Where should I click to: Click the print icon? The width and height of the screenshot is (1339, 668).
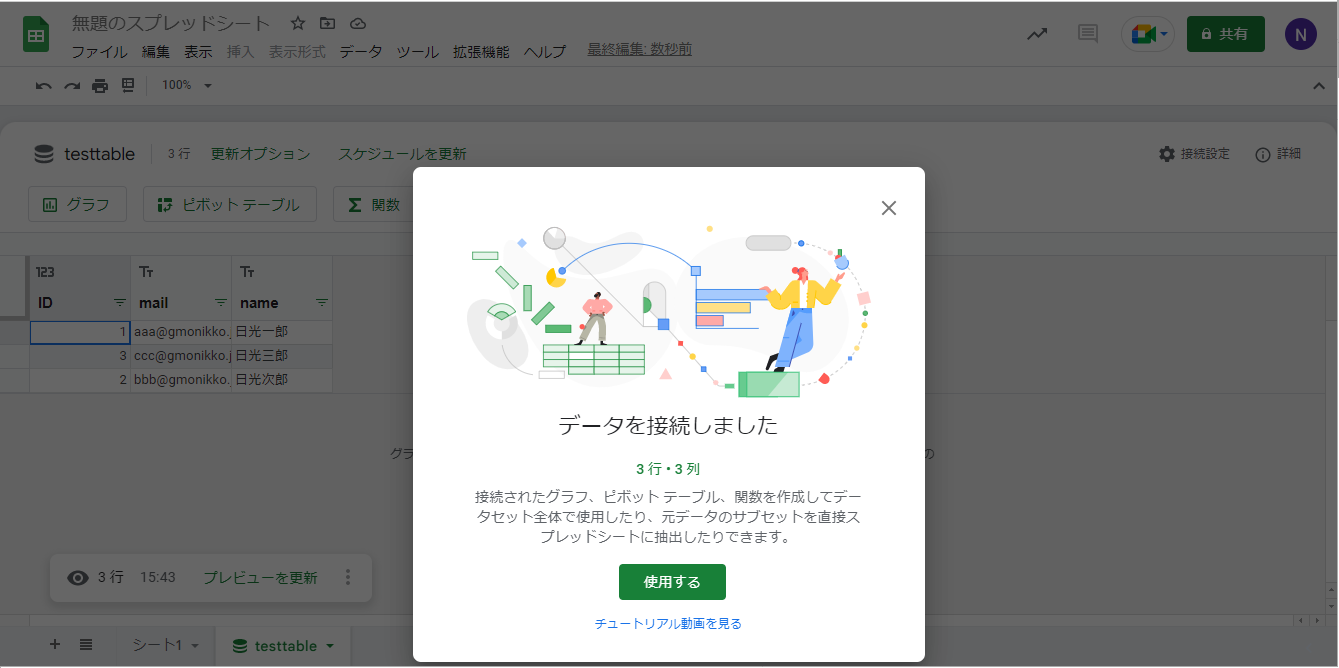[100, 86]
